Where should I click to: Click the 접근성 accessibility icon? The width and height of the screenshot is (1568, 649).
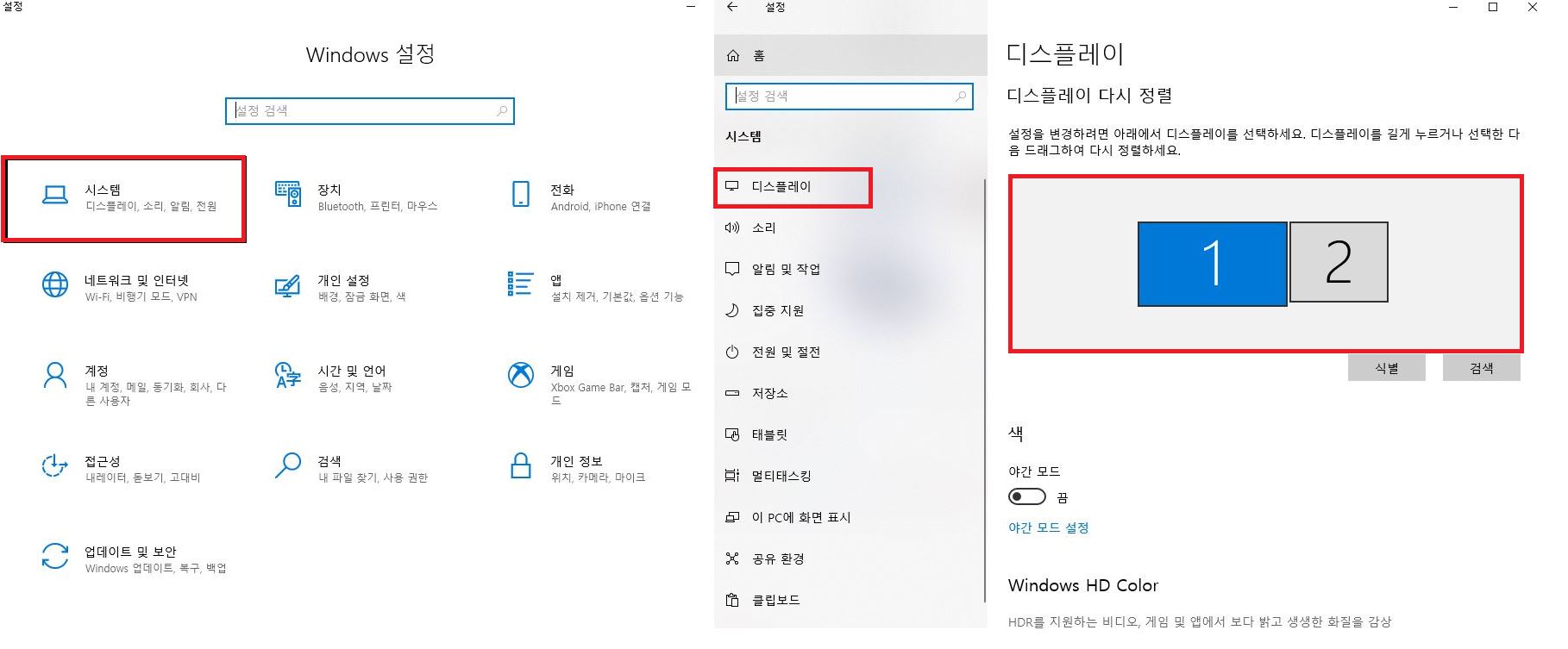[54, 465]
